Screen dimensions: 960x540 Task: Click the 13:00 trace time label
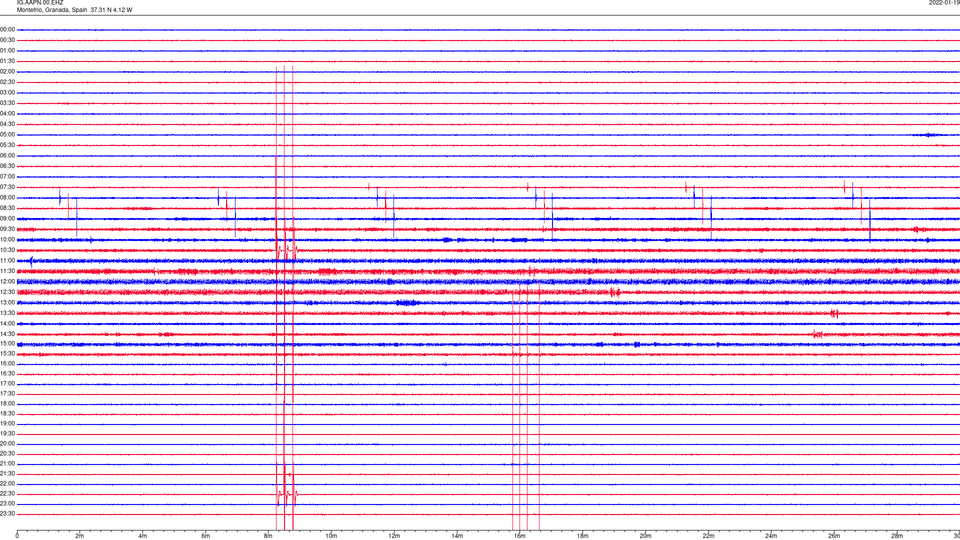[8, 302]
